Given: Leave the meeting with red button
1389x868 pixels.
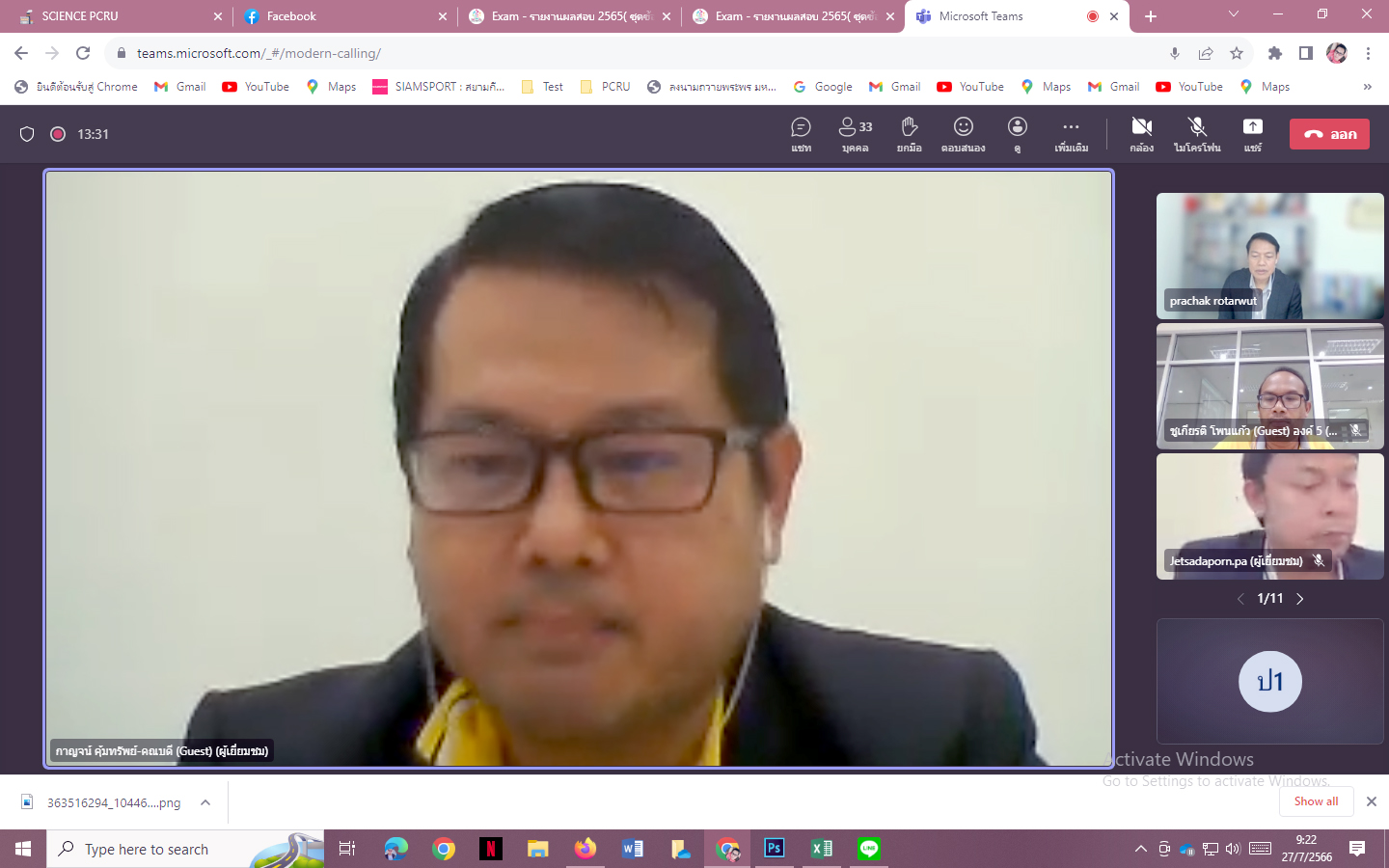Looking at the screenshot, I should [1329, 134].
